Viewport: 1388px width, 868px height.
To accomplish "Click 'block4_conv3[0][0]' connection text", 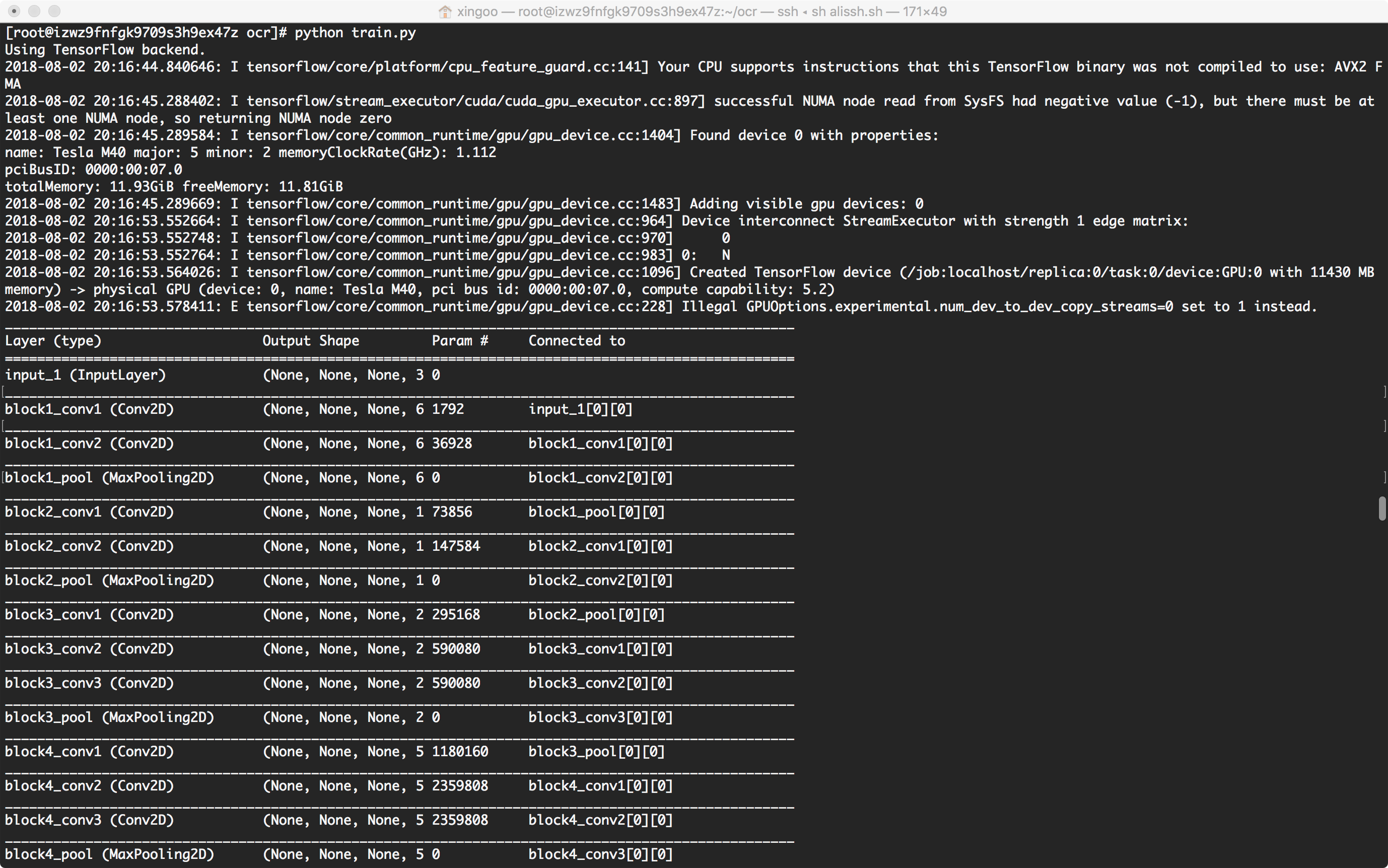I will pos(601,855).
